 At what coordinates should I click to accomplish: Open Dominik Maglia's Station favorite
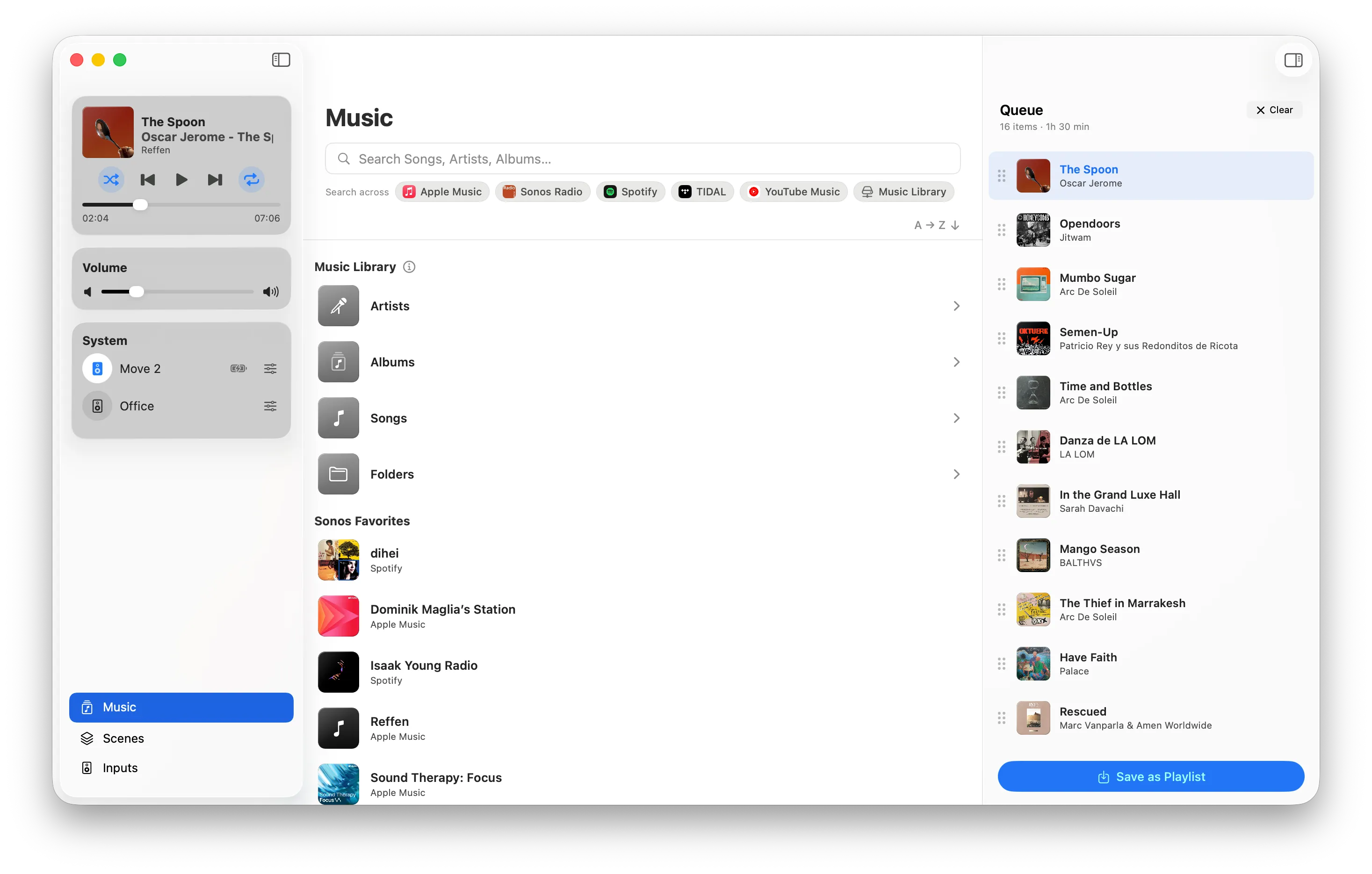[x=638, y=616]
